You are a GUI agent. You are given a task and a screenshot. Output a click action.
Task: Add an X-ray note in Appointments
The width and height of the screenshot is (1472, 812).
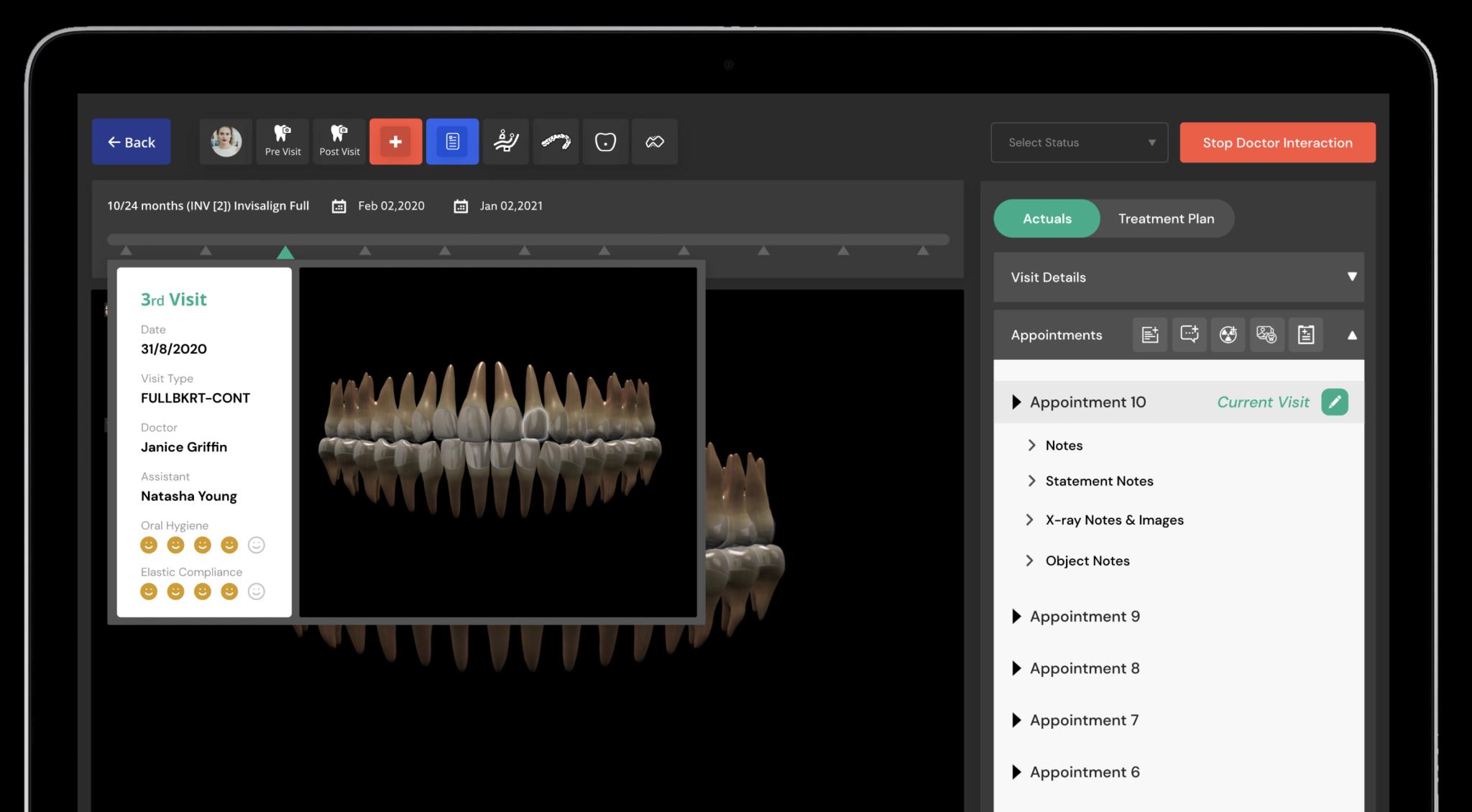click(1228, 335)
